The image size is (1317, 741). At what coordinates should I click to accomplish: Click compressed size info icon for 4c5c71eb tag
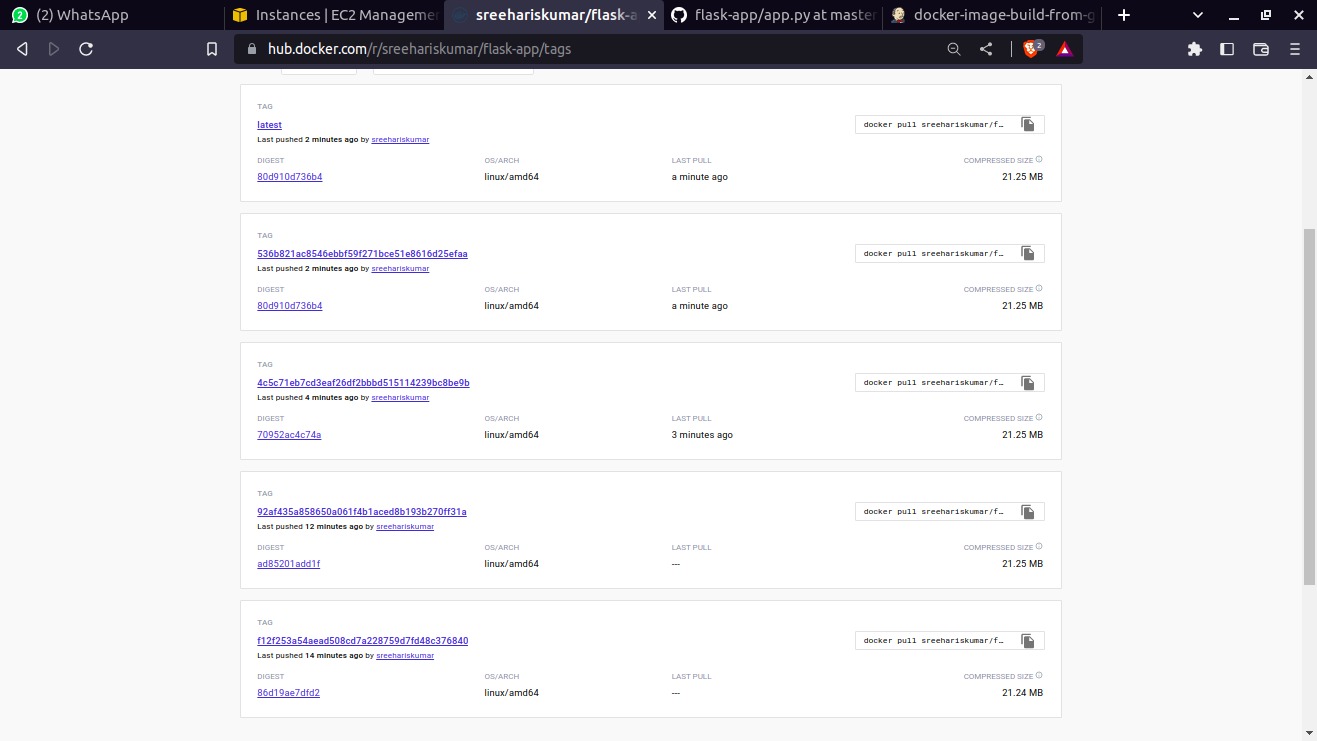[1039, 418]
